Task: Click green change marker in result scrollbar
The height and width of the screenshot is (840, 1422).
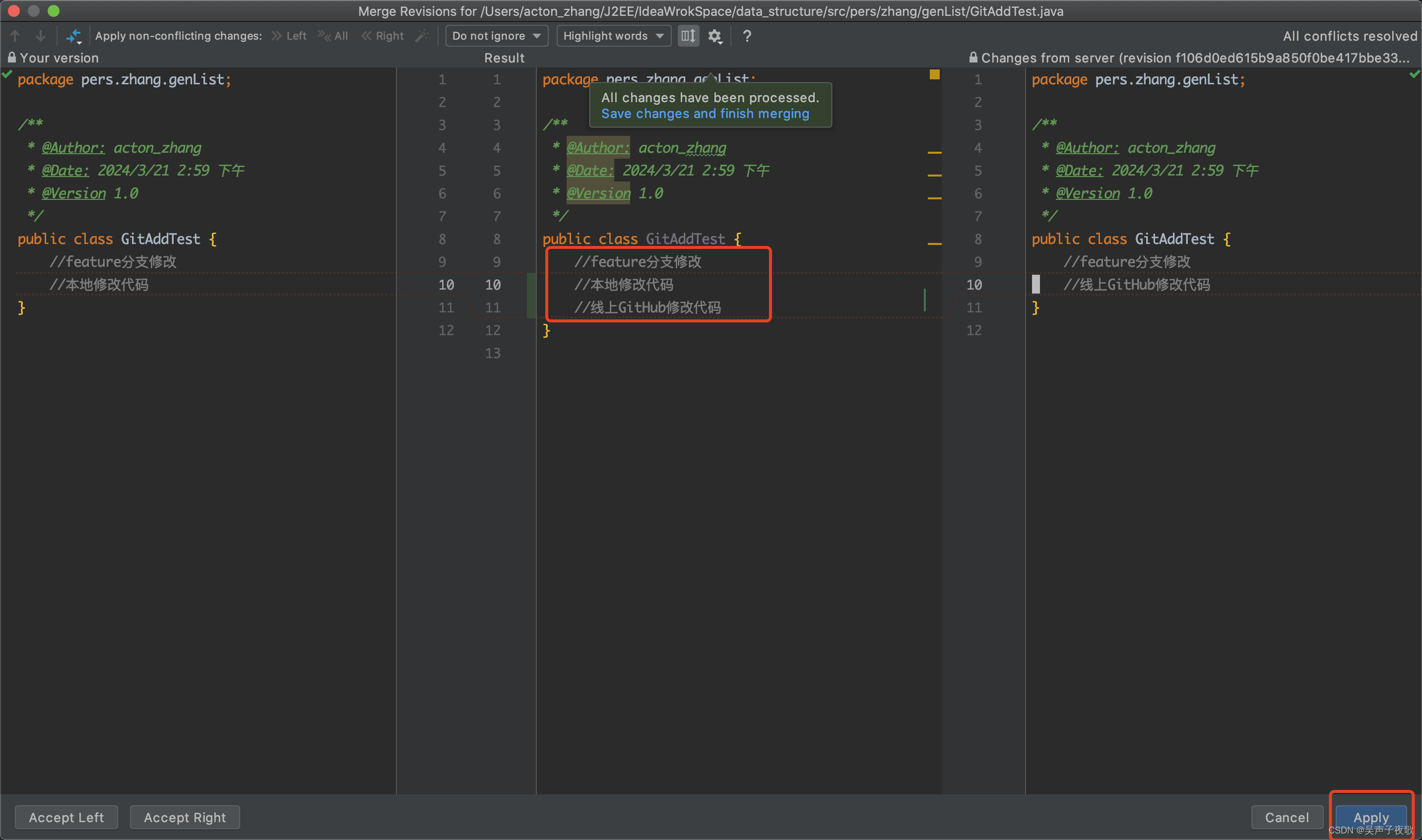Action: click(925, 300)
